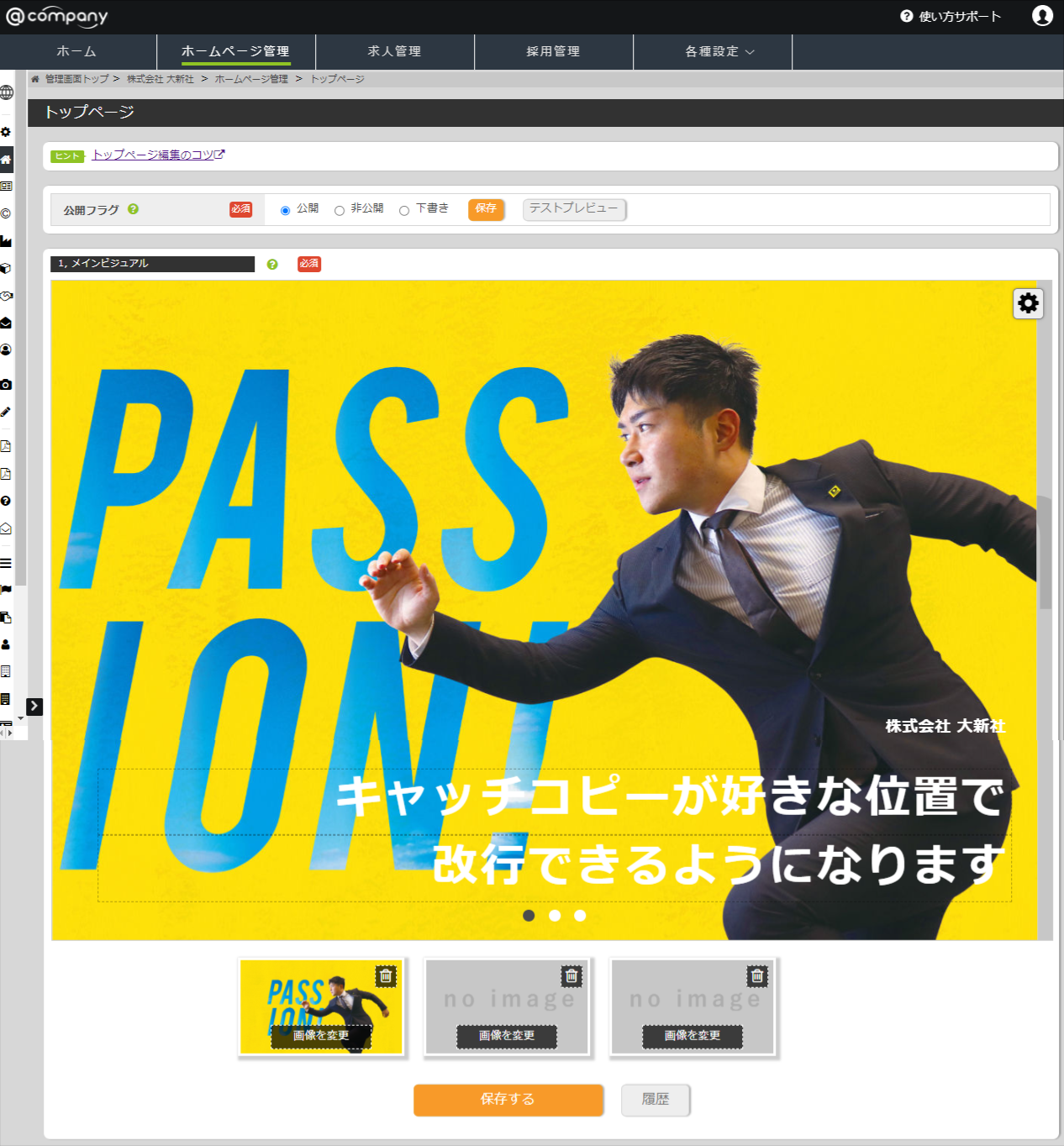Open the handshake icon in the left sidebar
1064x1146 pixels.
tap(6, 296)
